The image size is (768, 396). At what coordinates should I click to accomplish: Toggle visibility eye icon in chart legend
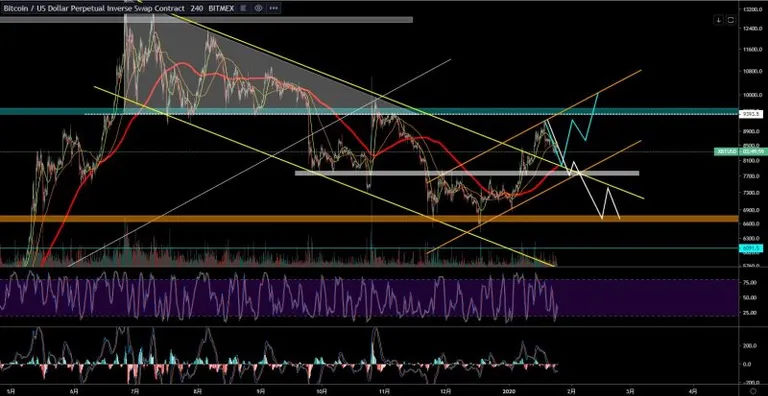[258, 8]
